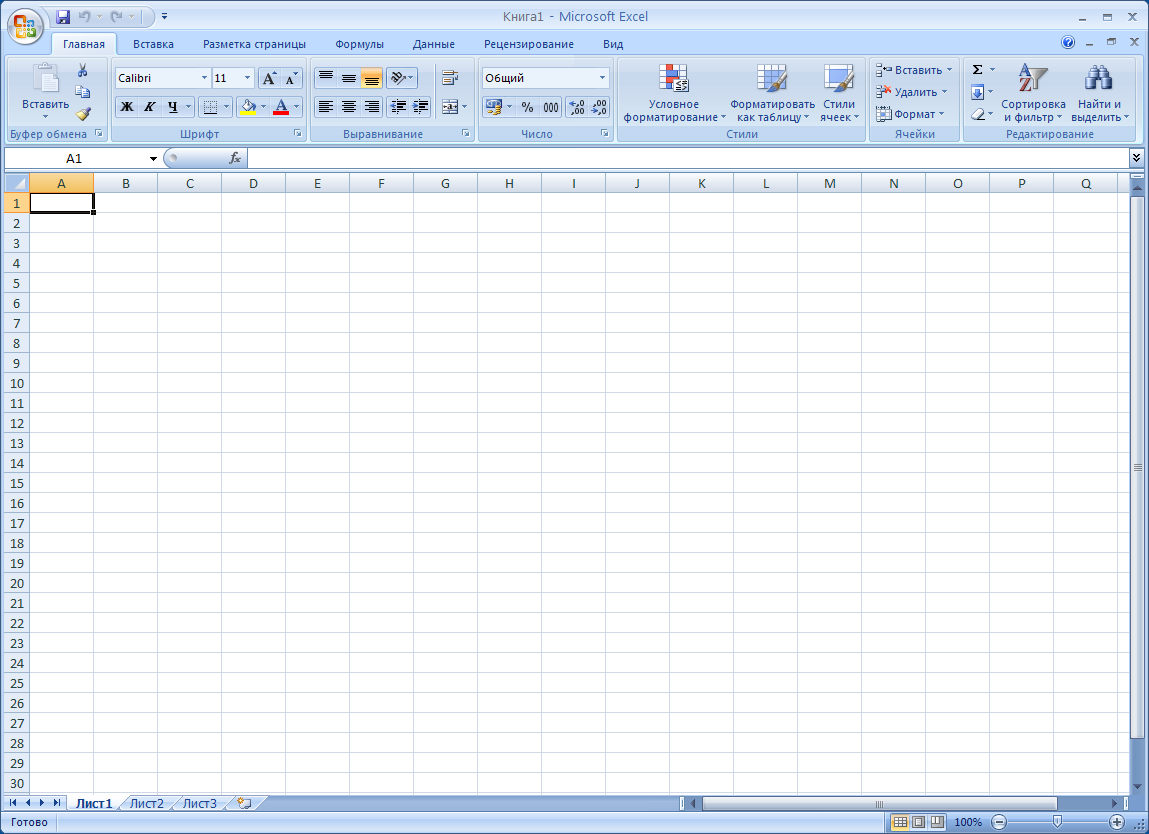Decrease font size with the small A icon
The width and height of the screenshot is (1149, 834).
tap(291, 78)
